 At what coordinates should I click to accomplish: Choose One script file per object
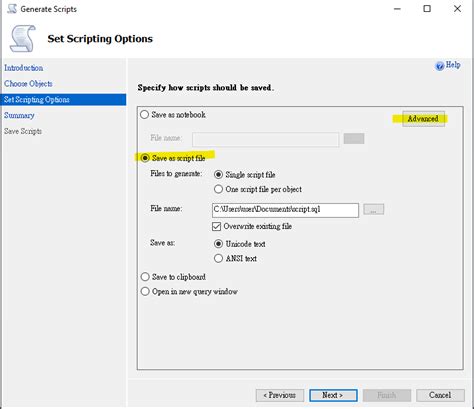[x=218, y=189]
